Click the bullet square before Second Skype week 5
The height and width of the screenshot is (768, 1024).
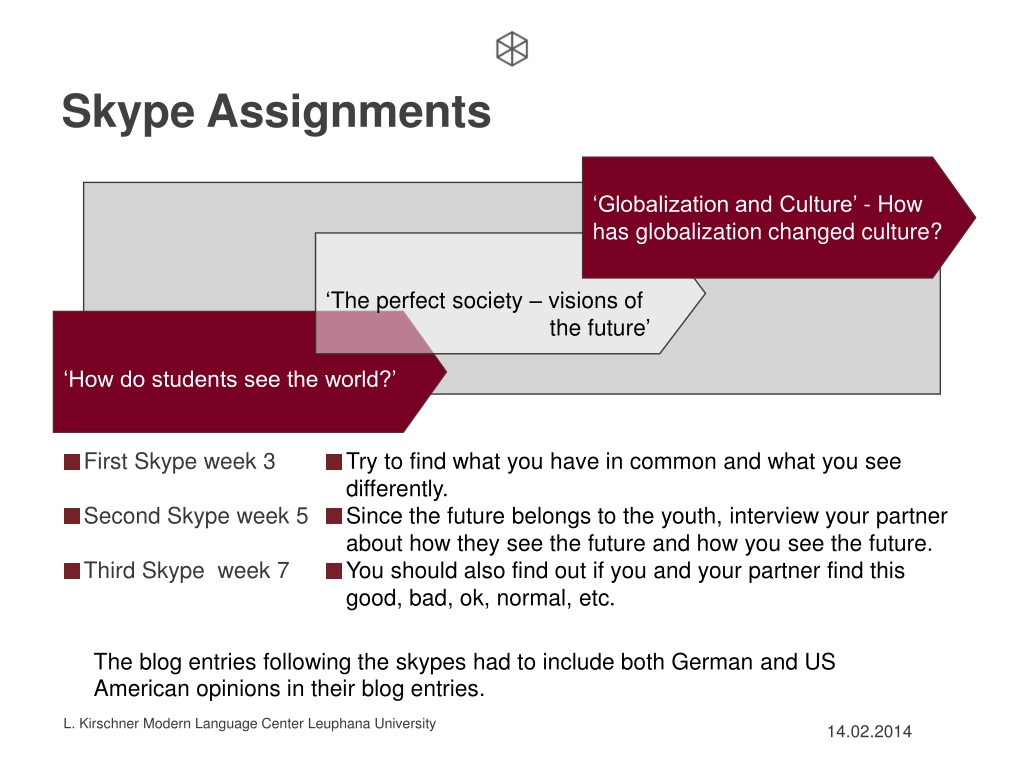(x=72, y=517)
